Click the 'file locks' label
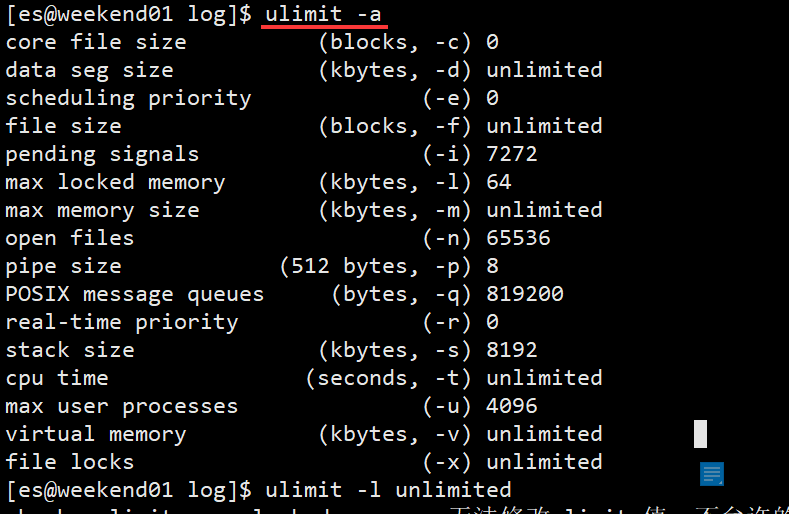The image size is (789, 514). (69, 462)
